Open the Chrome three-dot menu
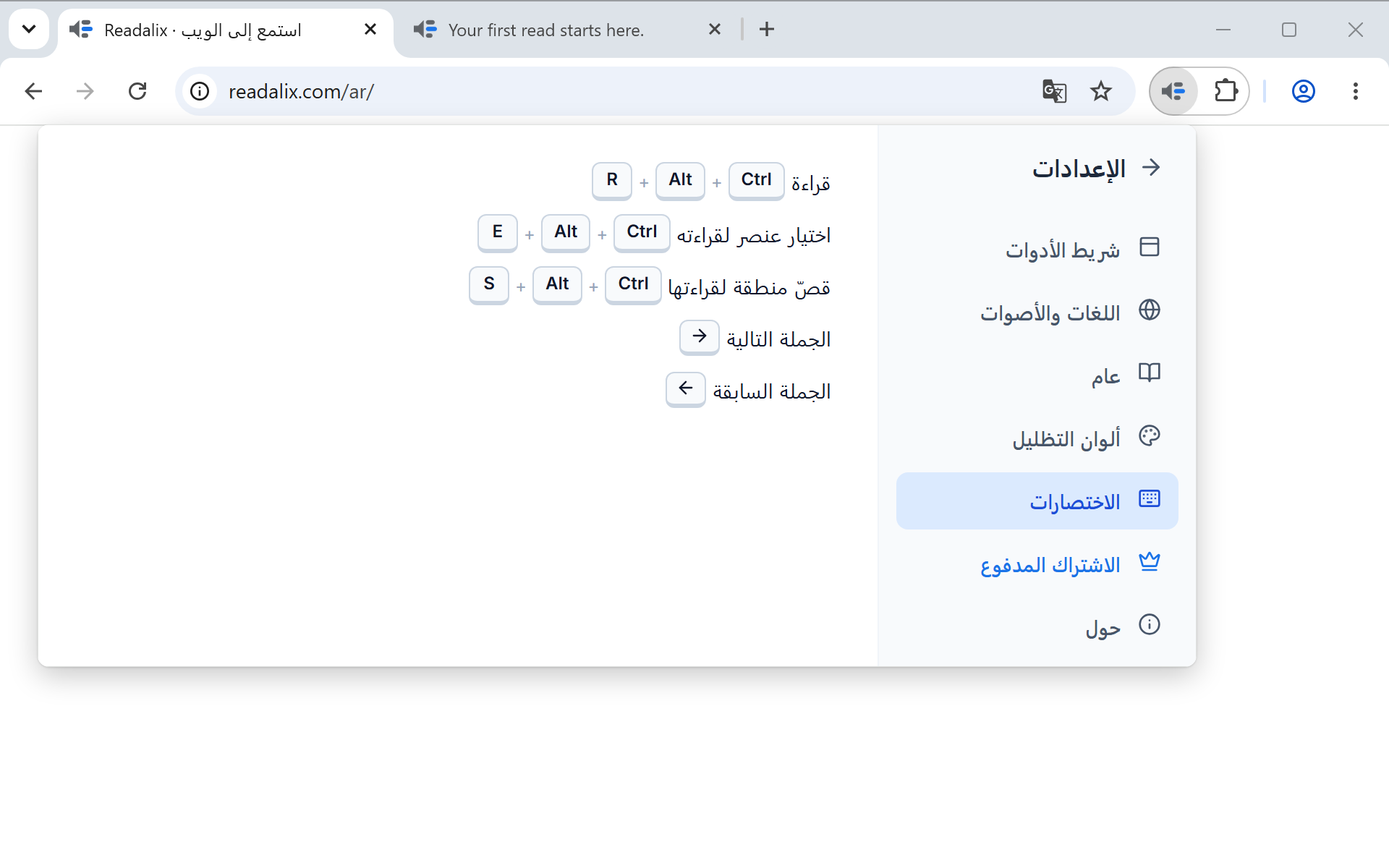This screenshot has width=1389, height=868. click(x=1356, y=91)
